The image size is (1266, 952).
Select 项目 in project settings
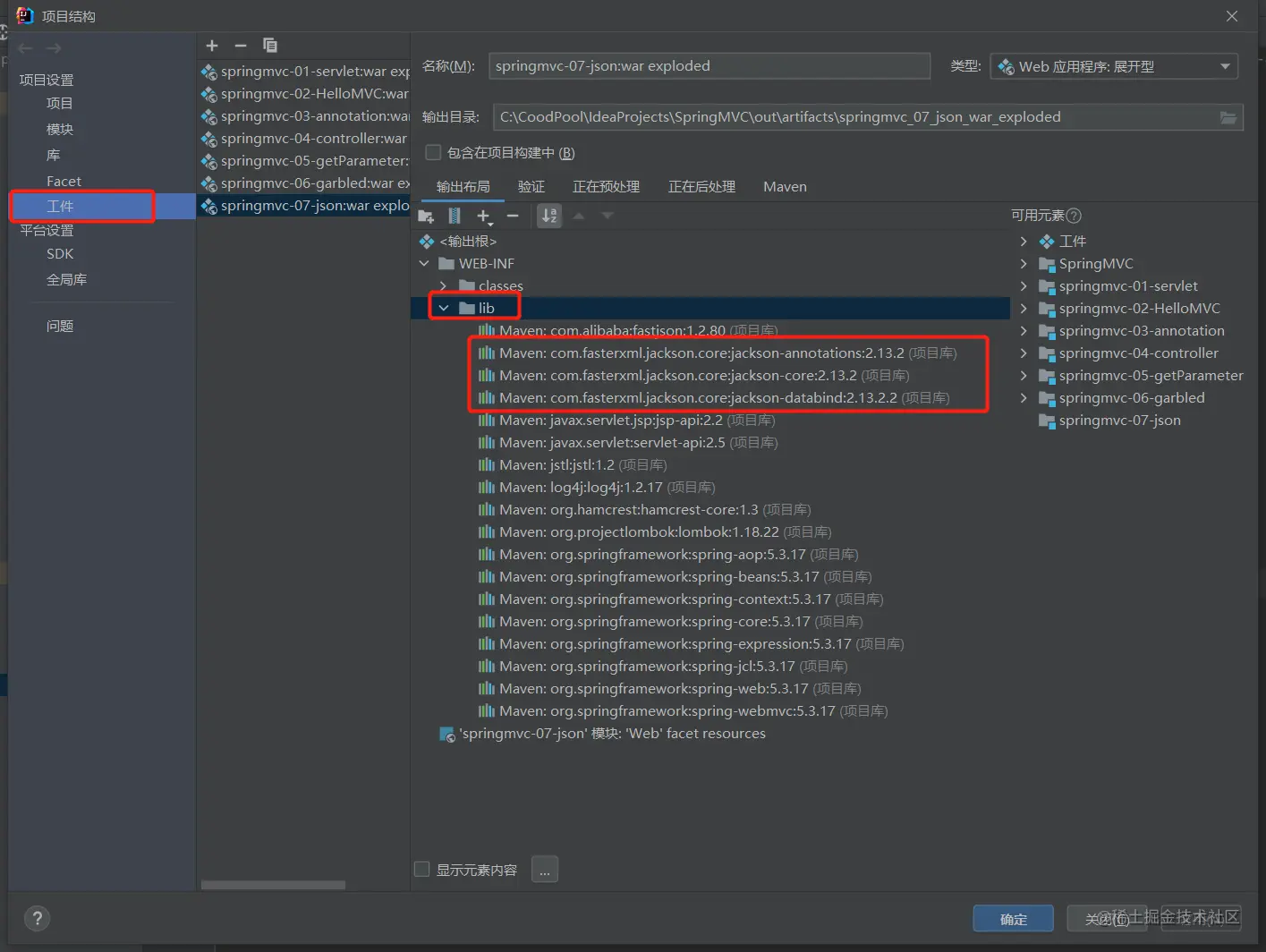pyautogui.click(x=60, y=104)
